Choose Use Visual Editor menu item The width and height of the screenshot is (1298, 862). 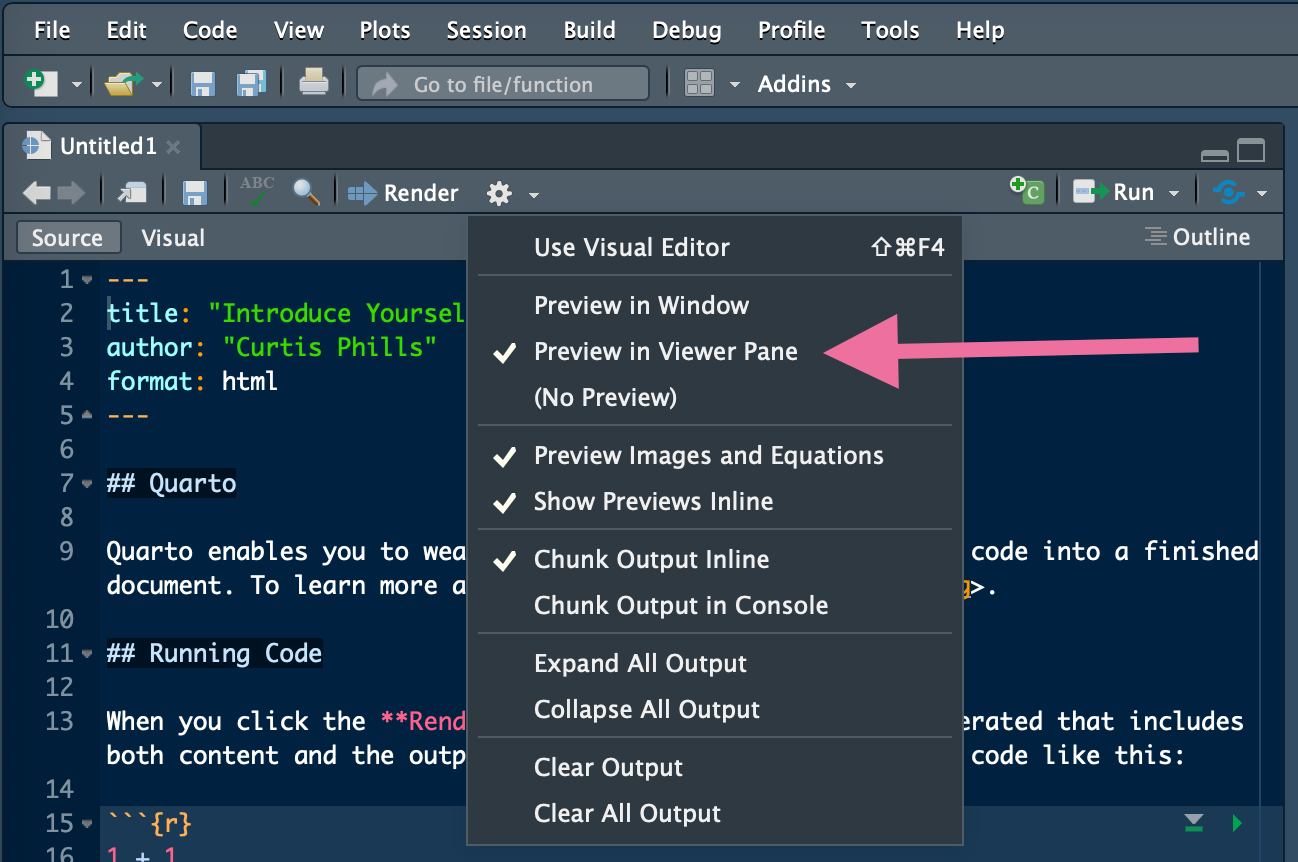[x=715, y=247]
